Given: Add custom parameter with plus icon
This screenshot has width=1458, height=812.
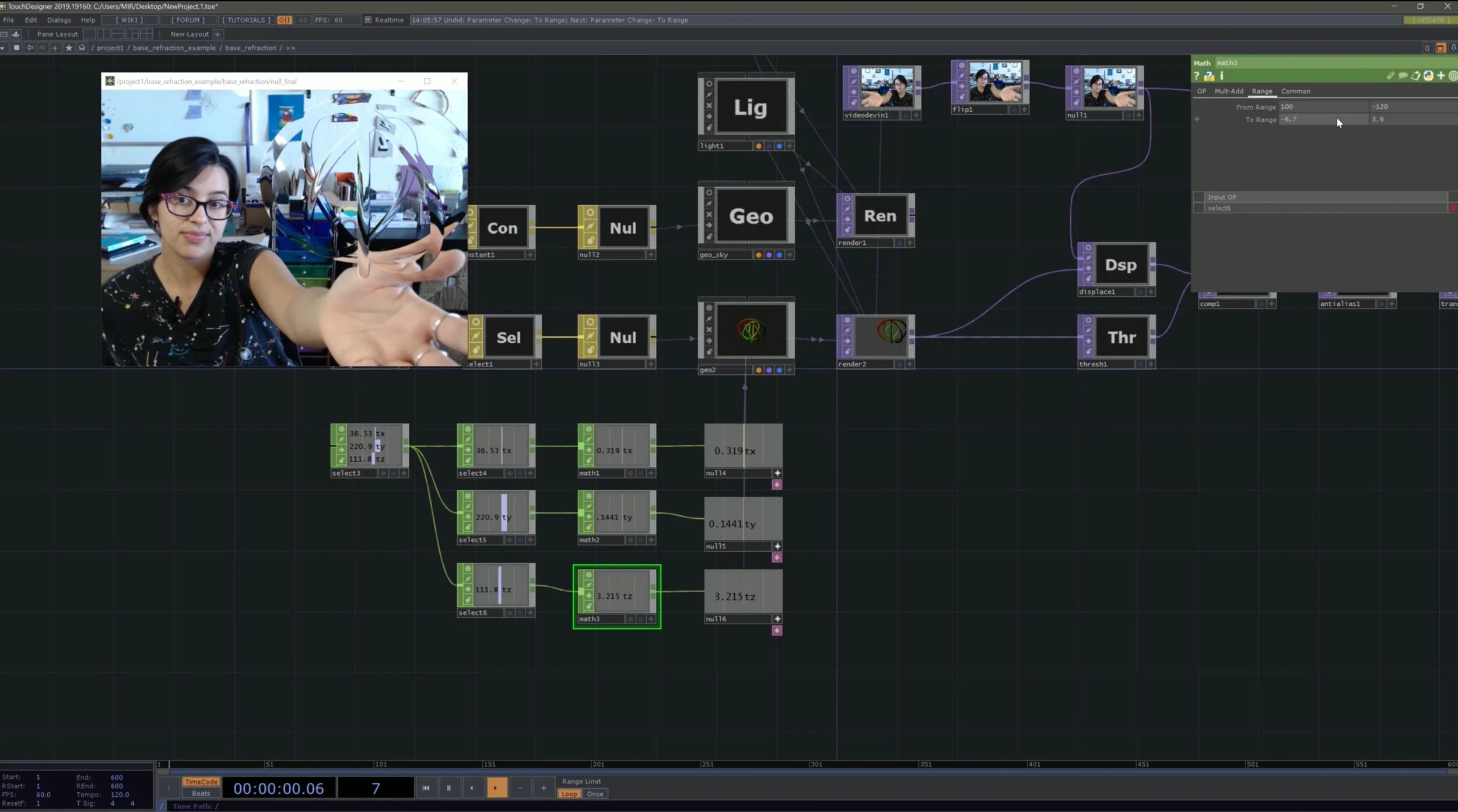Looking at the screenshot, I should click(1441, 76).
